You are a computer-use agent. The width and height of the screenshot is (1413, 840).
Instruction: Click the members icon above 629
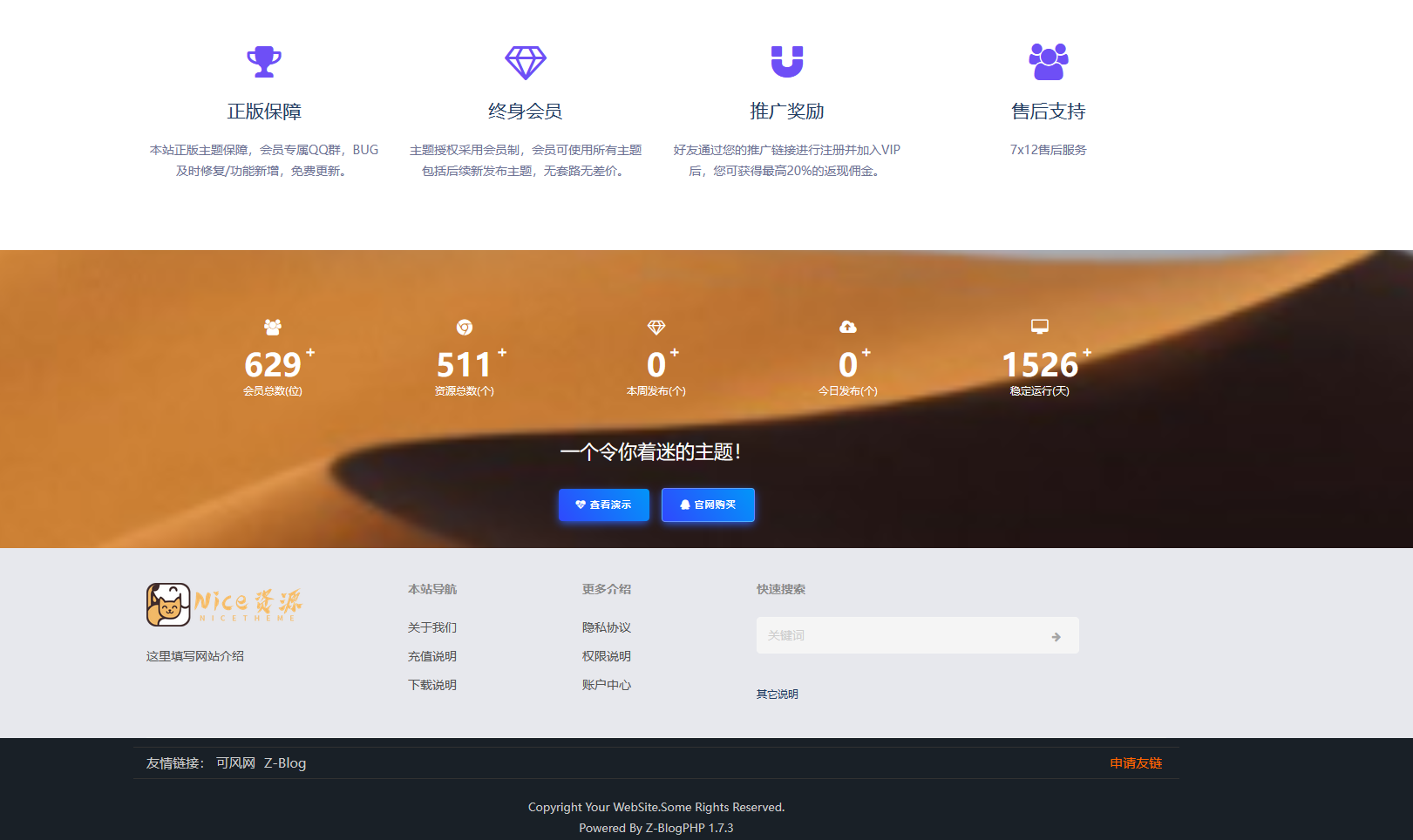coord(273,327)
